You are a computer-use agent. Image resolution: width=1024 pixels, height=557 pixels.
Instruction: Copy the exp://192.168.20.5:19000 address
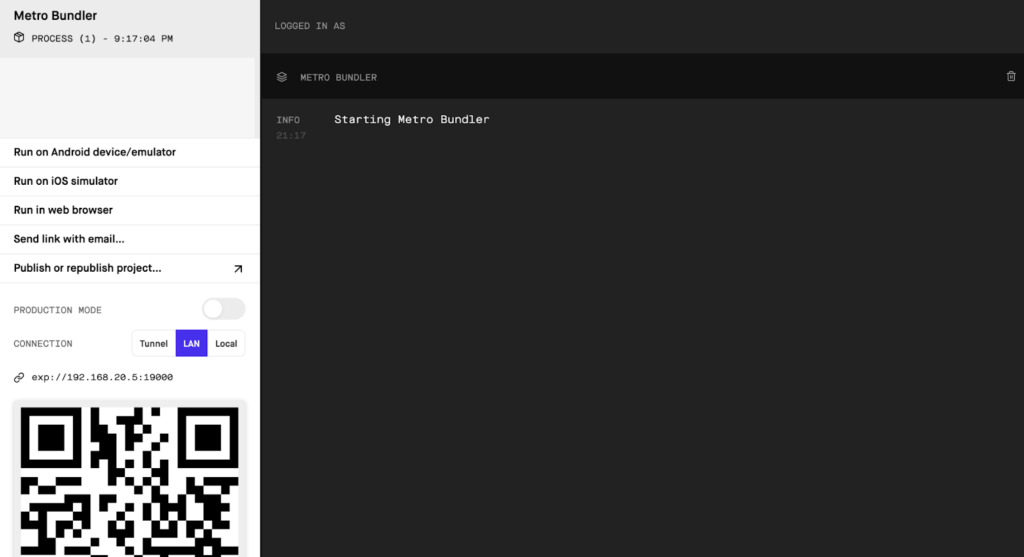coord(102,377)
